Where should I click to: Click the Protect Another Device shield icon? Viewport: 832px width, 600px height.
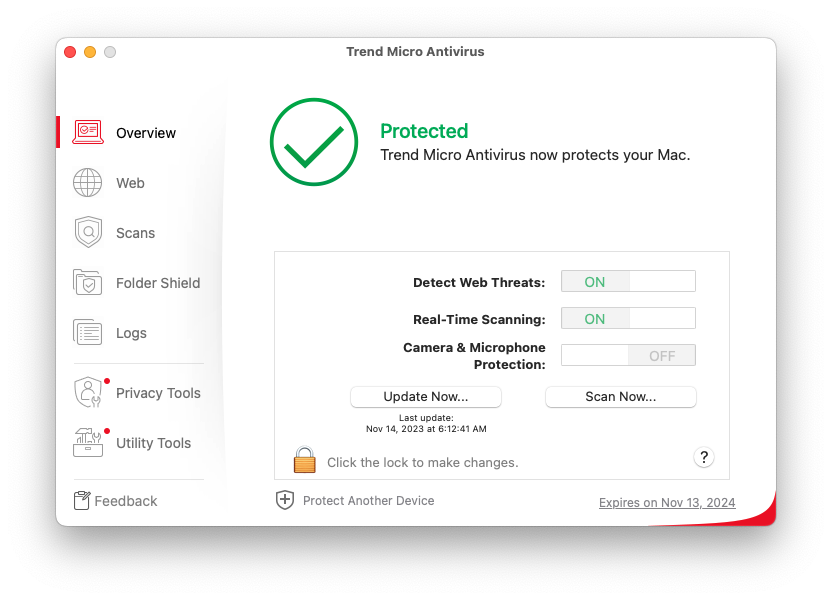point(285,500)
